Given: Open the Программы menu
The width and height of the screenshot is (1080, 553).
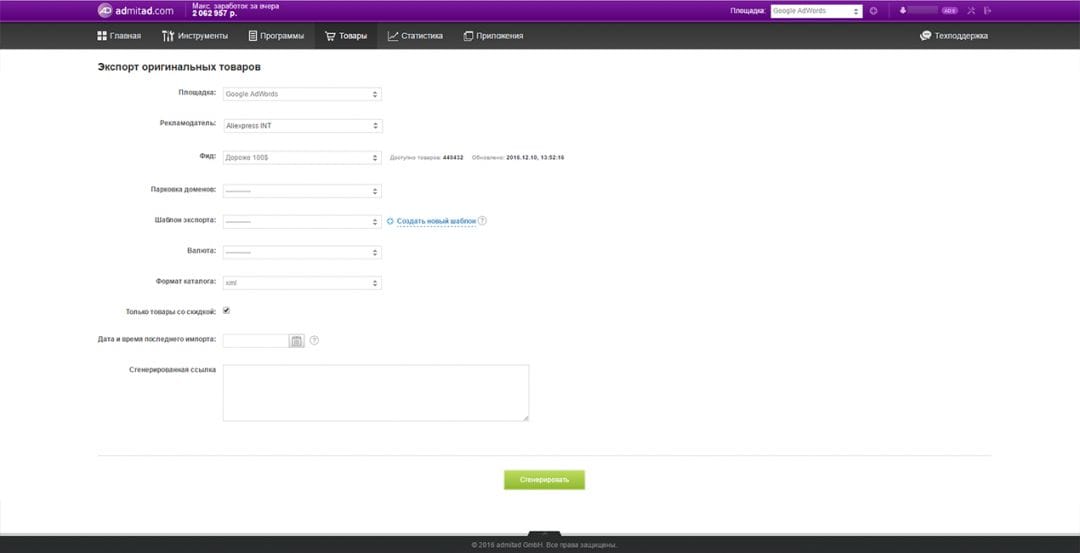Looking at the screenshot, I should 276,36.
